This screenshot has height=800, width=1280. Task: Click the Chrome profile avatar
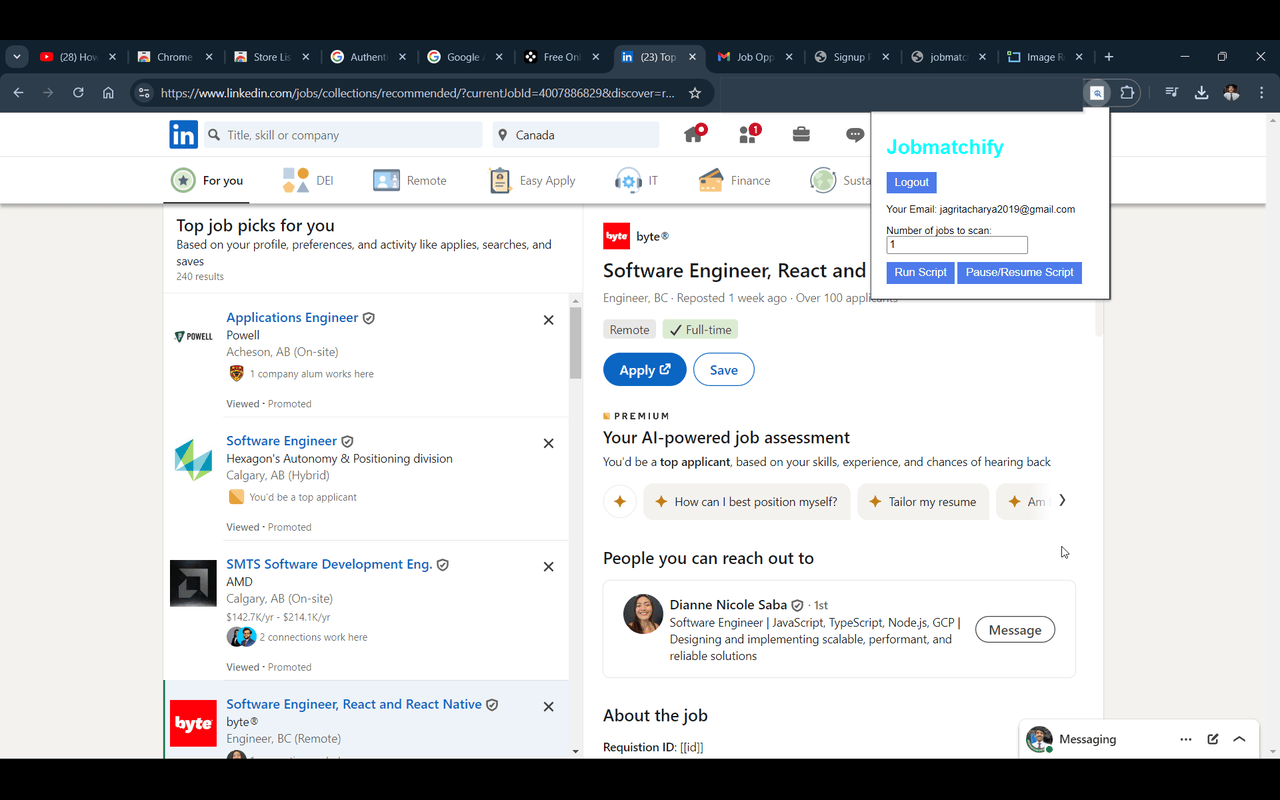[1231, 93]
